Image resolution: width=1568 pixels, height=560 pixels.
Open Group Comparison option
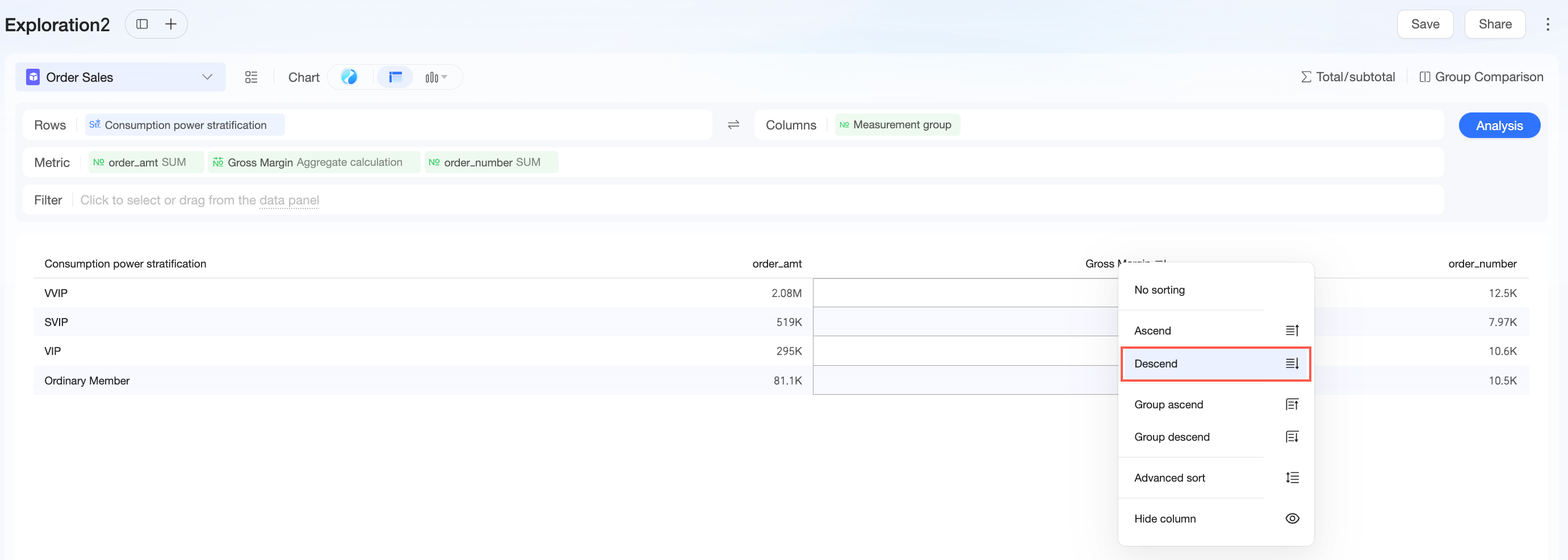click(x=1481, y=77)
